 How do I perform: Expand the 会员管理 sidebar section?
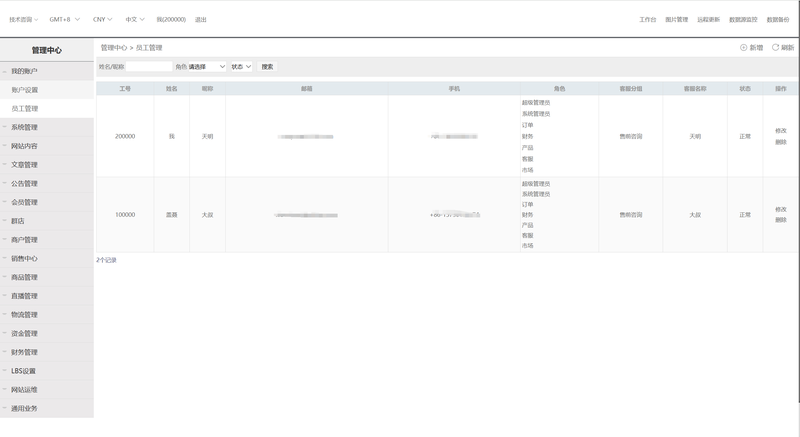(x=47, y=202)
